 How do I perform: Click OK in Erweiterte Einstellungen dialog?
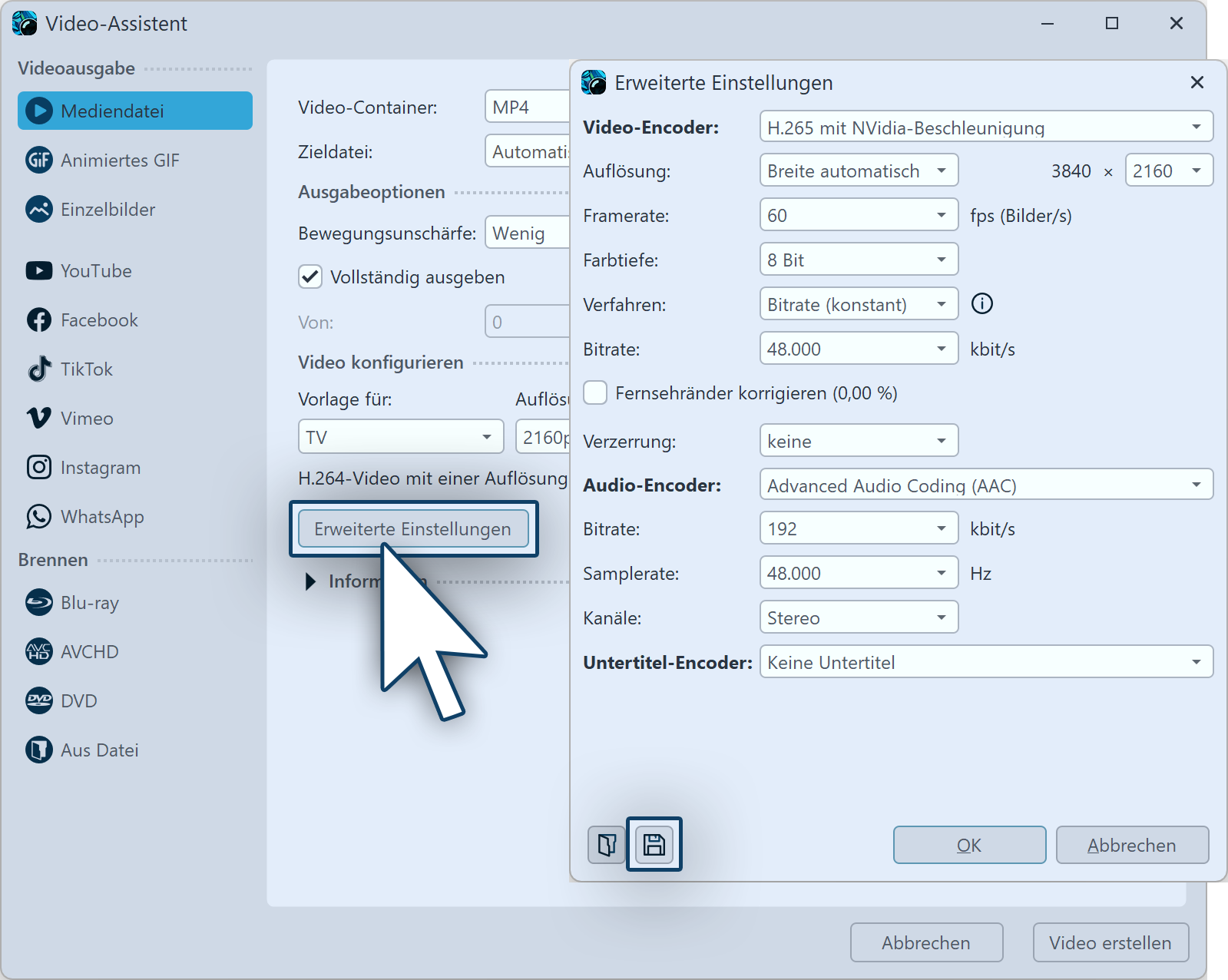point(968,845)
